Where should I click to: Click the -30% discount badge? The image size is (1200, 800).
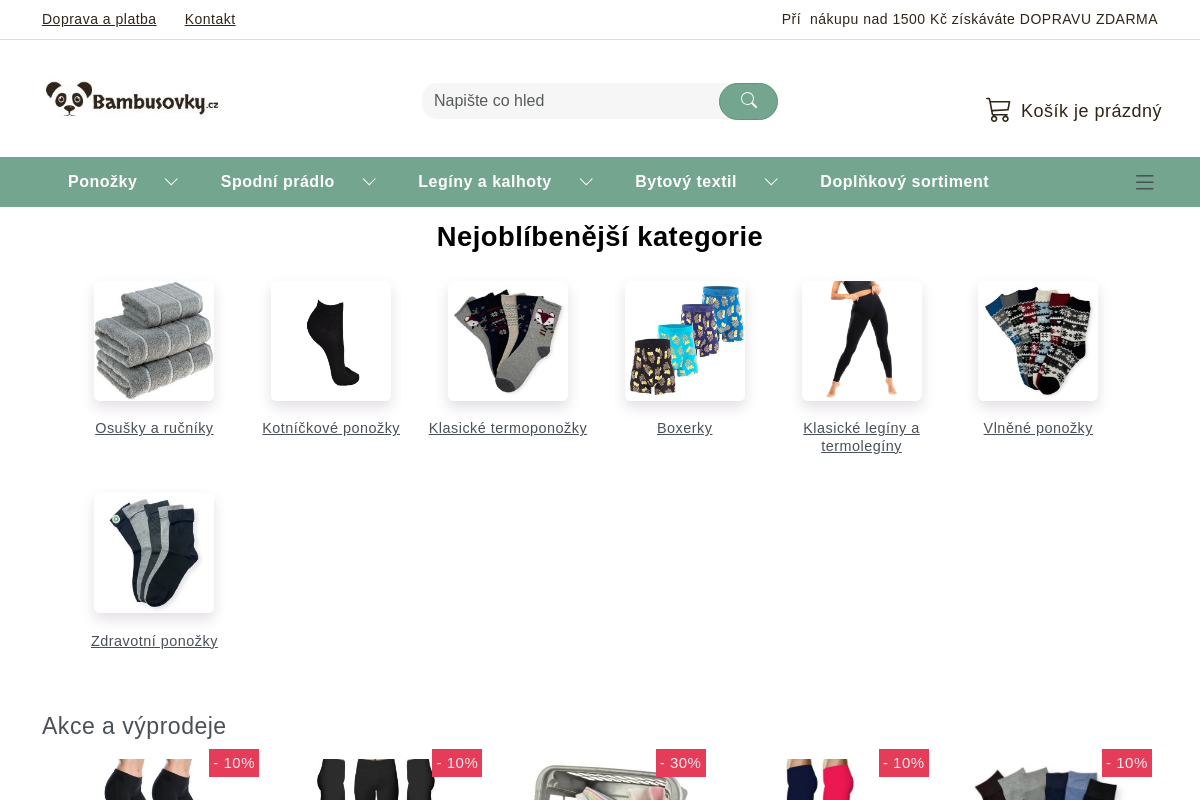680,763
